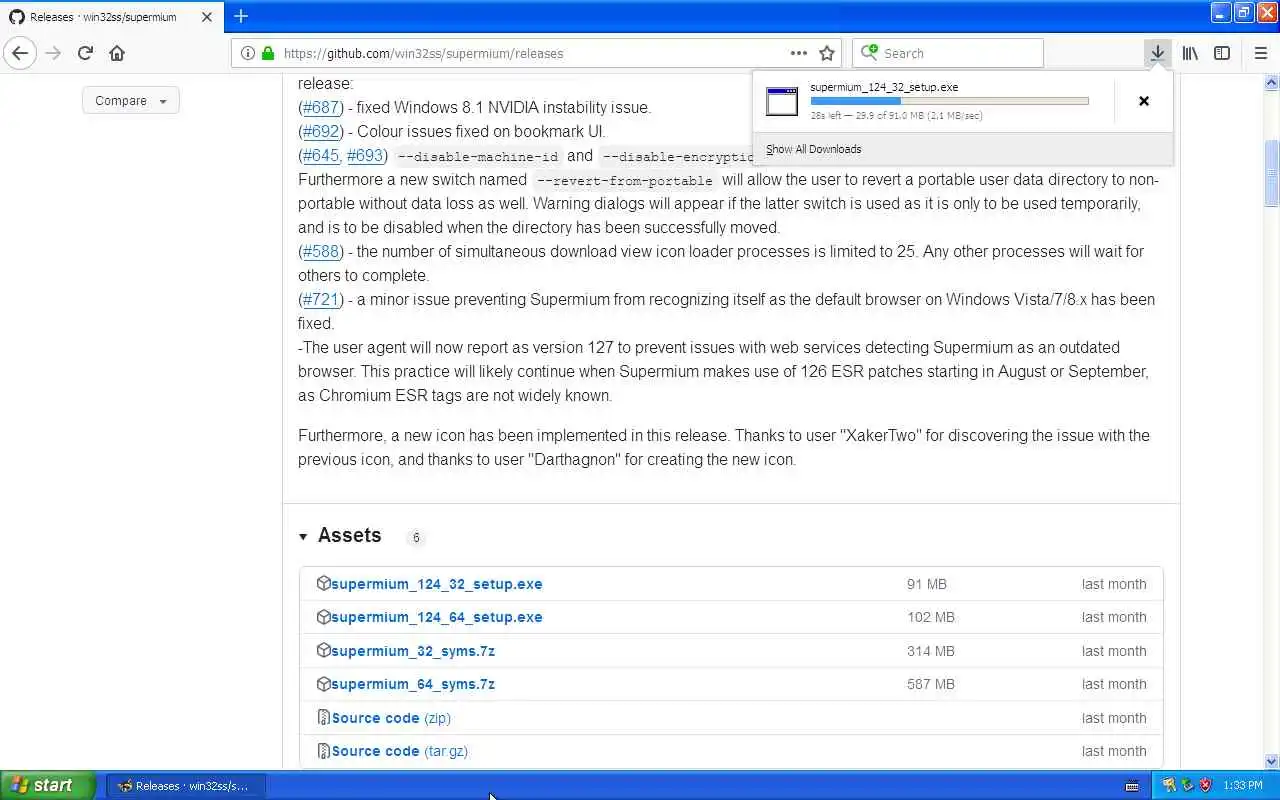Download supermium_64_syms.7z asset
Image resolution: width=1280 pixels, height=800 pixels.
(x=413, y=684)
